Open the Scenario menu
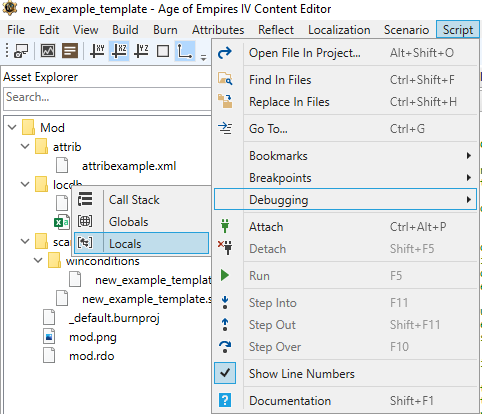The height and width of the screenshot is (414, 482). pyautogui.click(x=406, y=30)
